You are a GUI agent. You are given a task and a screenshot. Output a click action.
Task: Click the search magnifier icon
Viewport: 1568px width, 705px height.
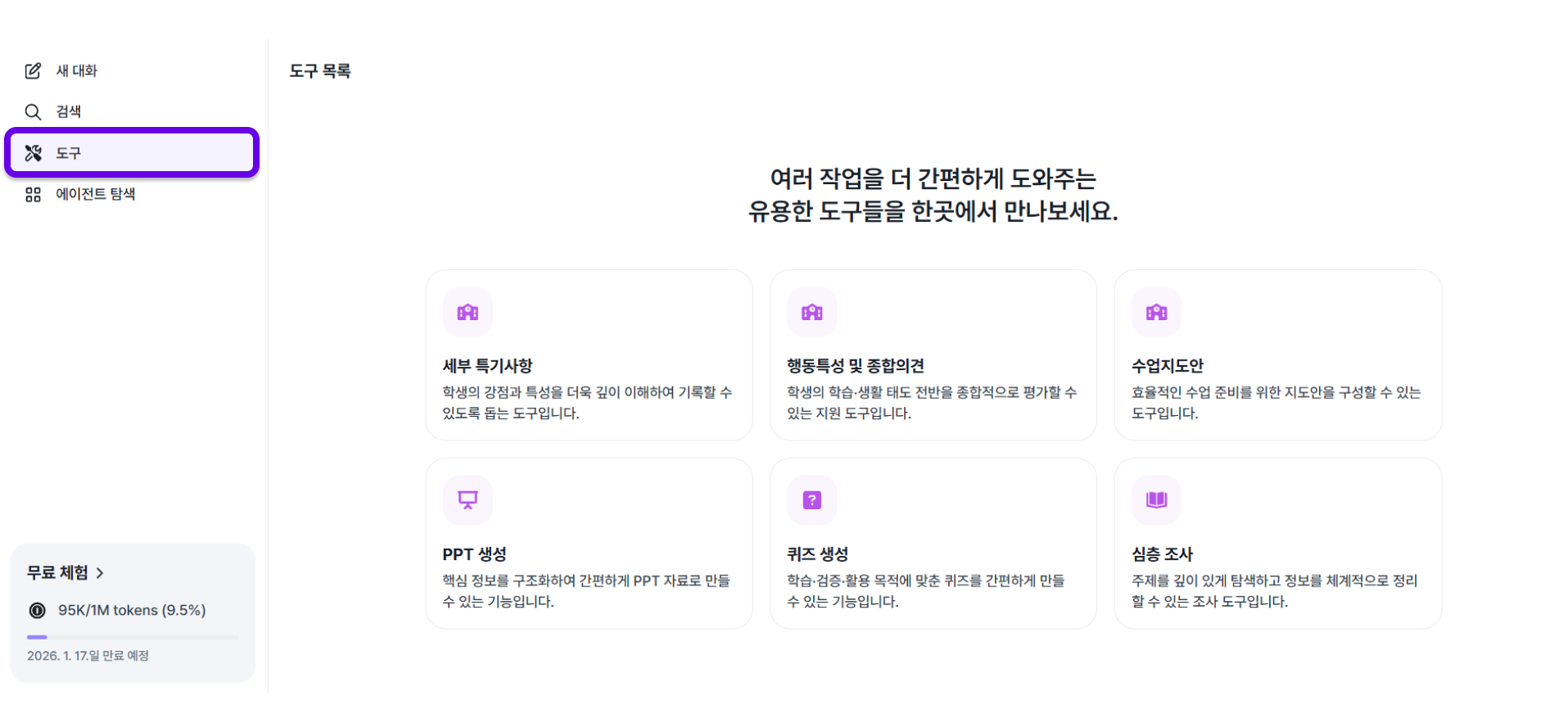(33, 112)
